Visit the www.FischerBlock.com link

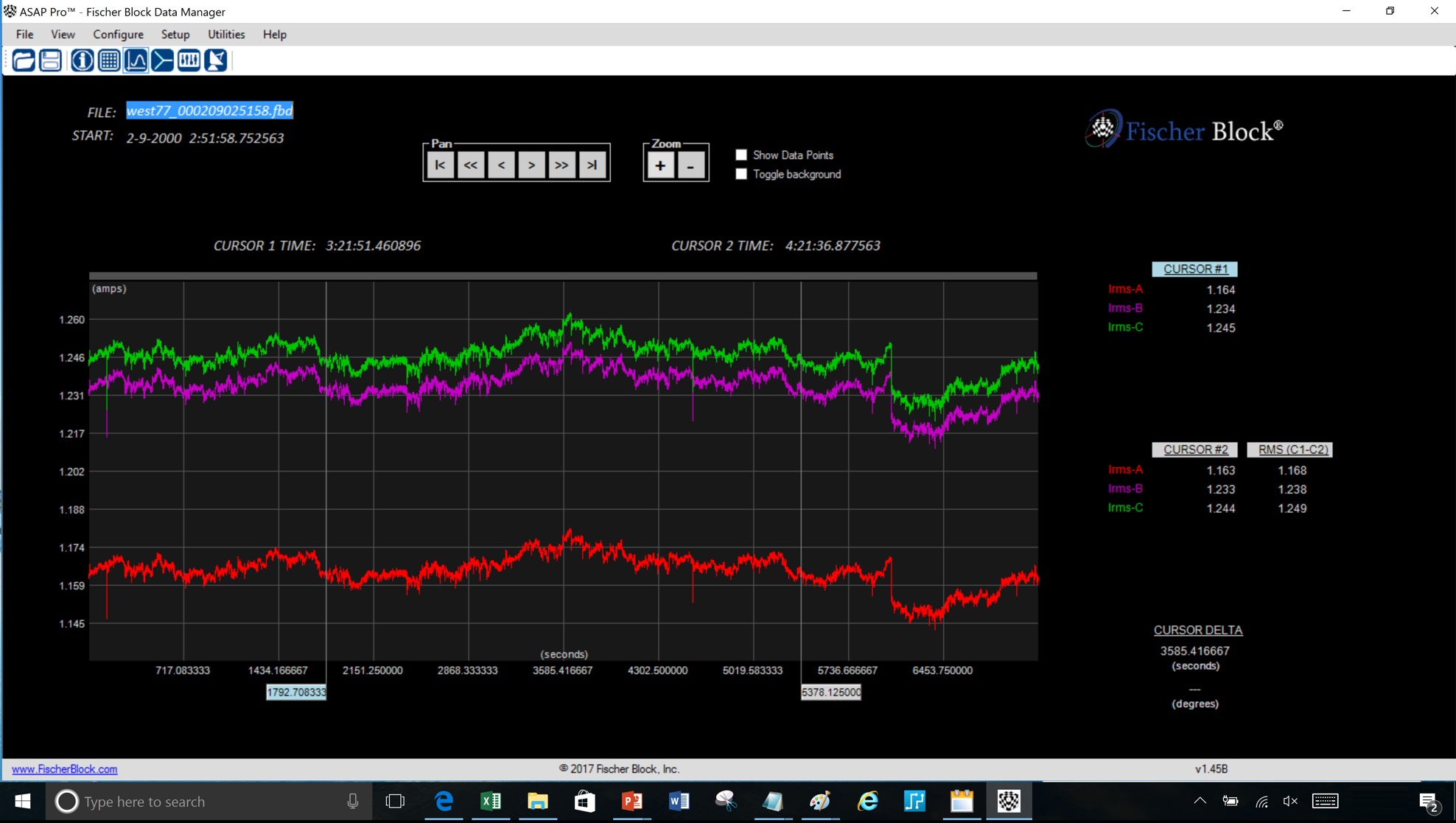[x=64, y=768]
